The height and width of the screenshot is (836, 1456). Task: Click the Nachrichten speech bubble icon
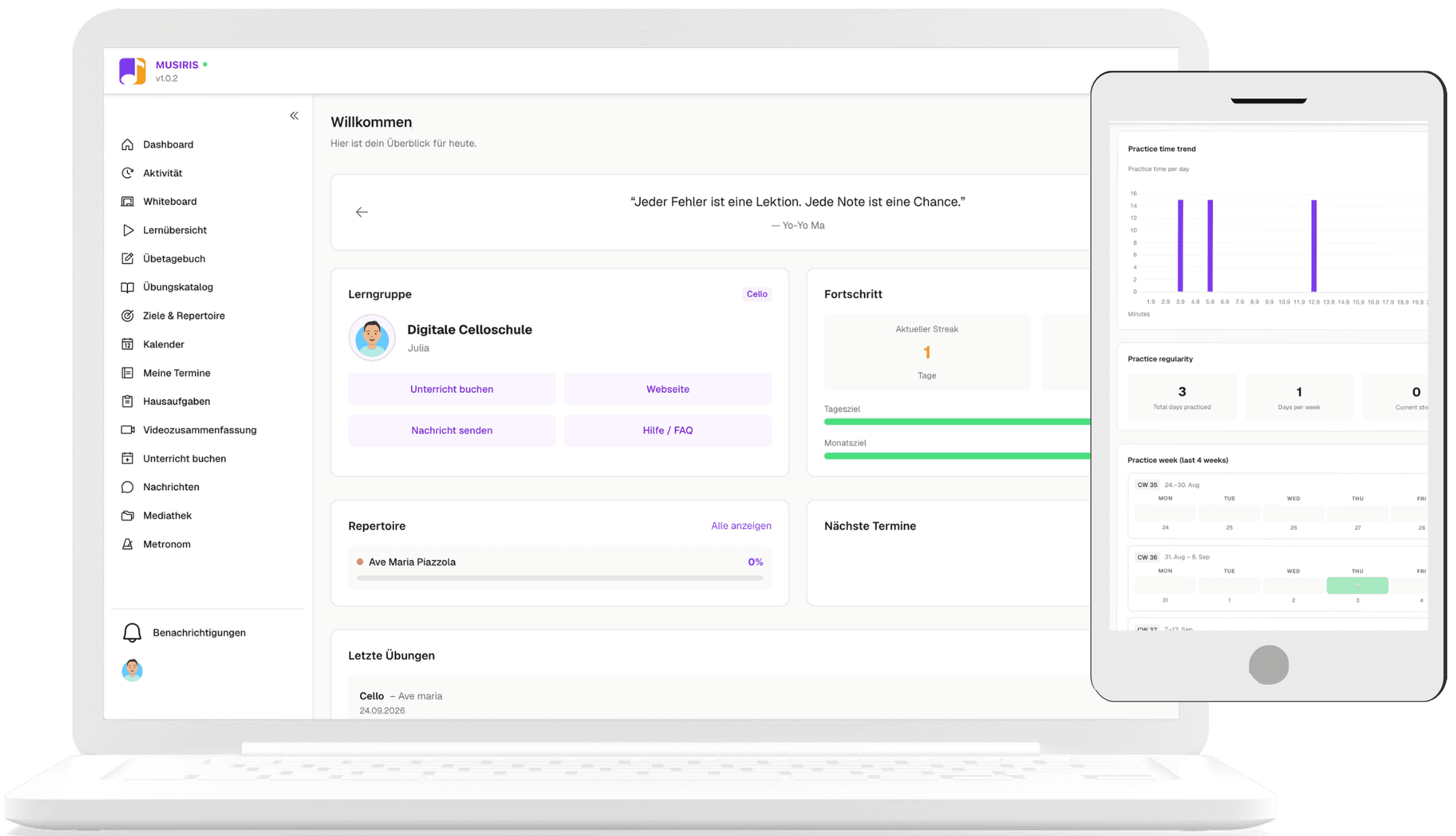(127, 487)
